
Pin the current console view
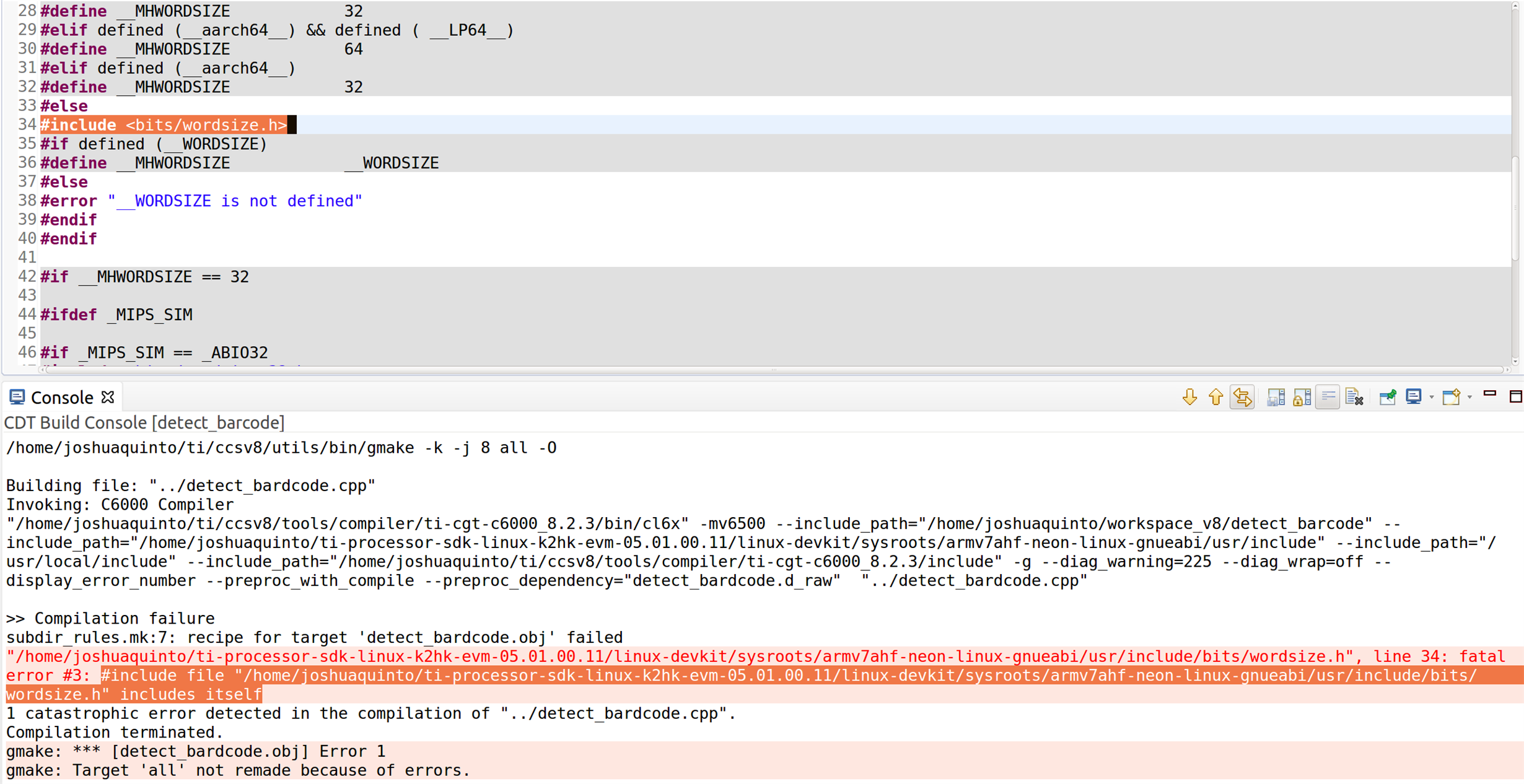pos(1387,397)
